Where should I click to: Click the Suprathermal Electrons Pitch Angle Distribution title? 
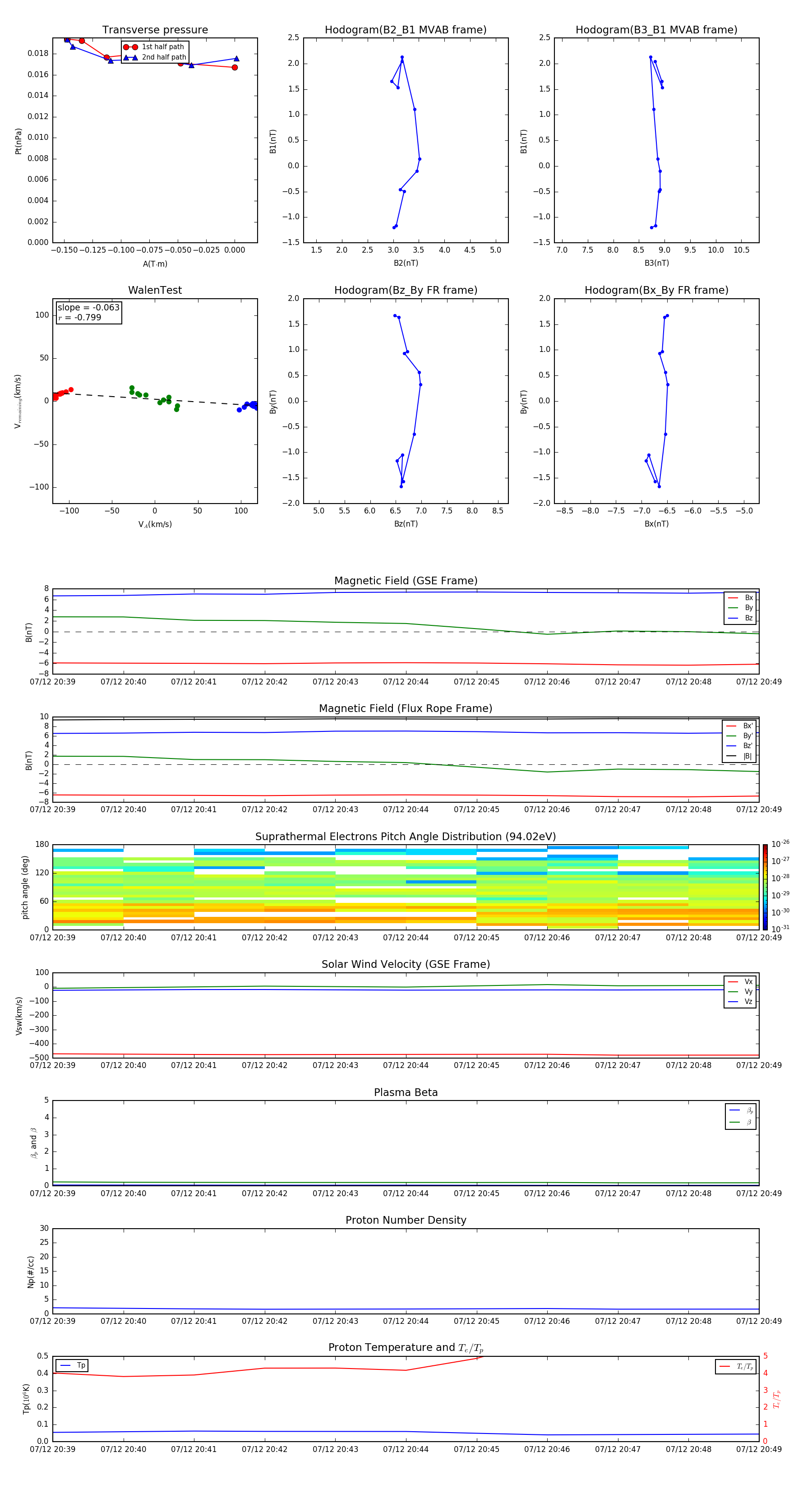(x=406, y=837)
